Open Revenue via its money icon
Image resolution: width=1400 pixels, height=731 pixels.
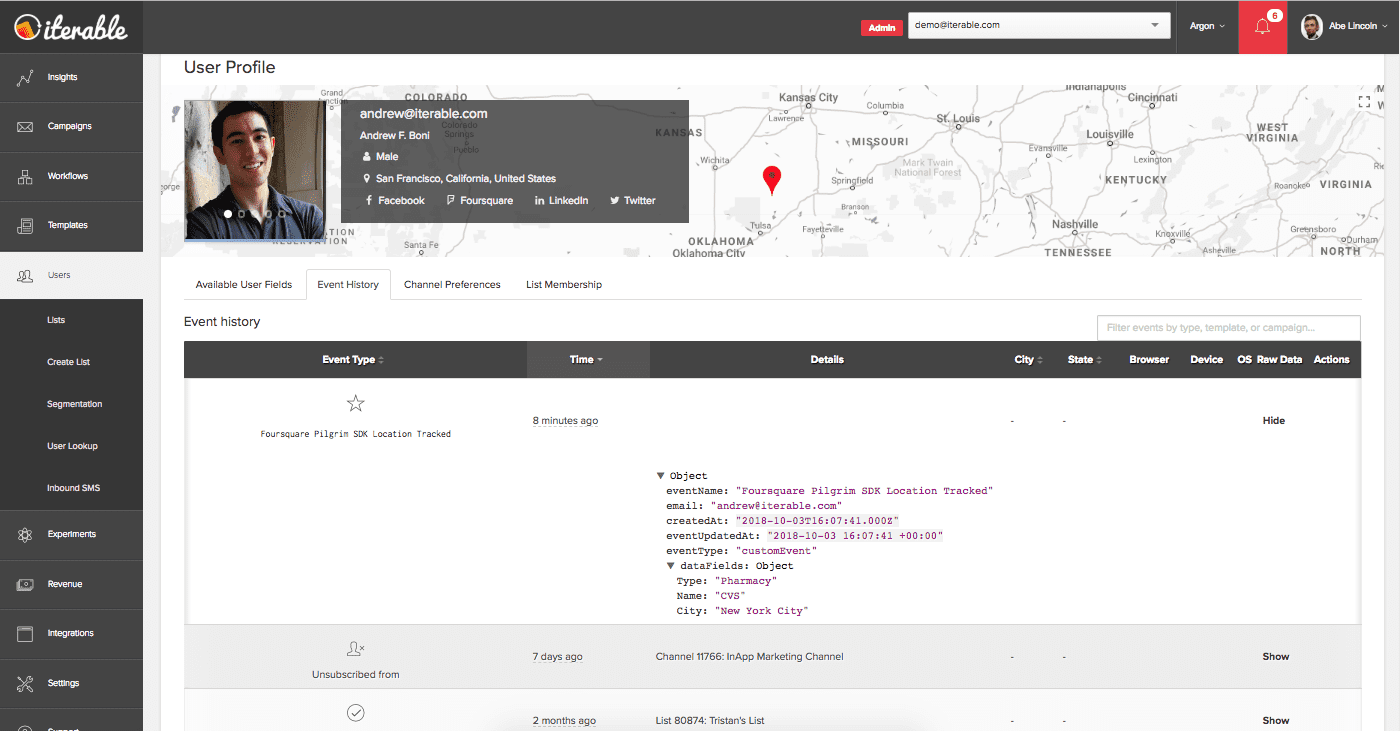click(x=26, y=584)
